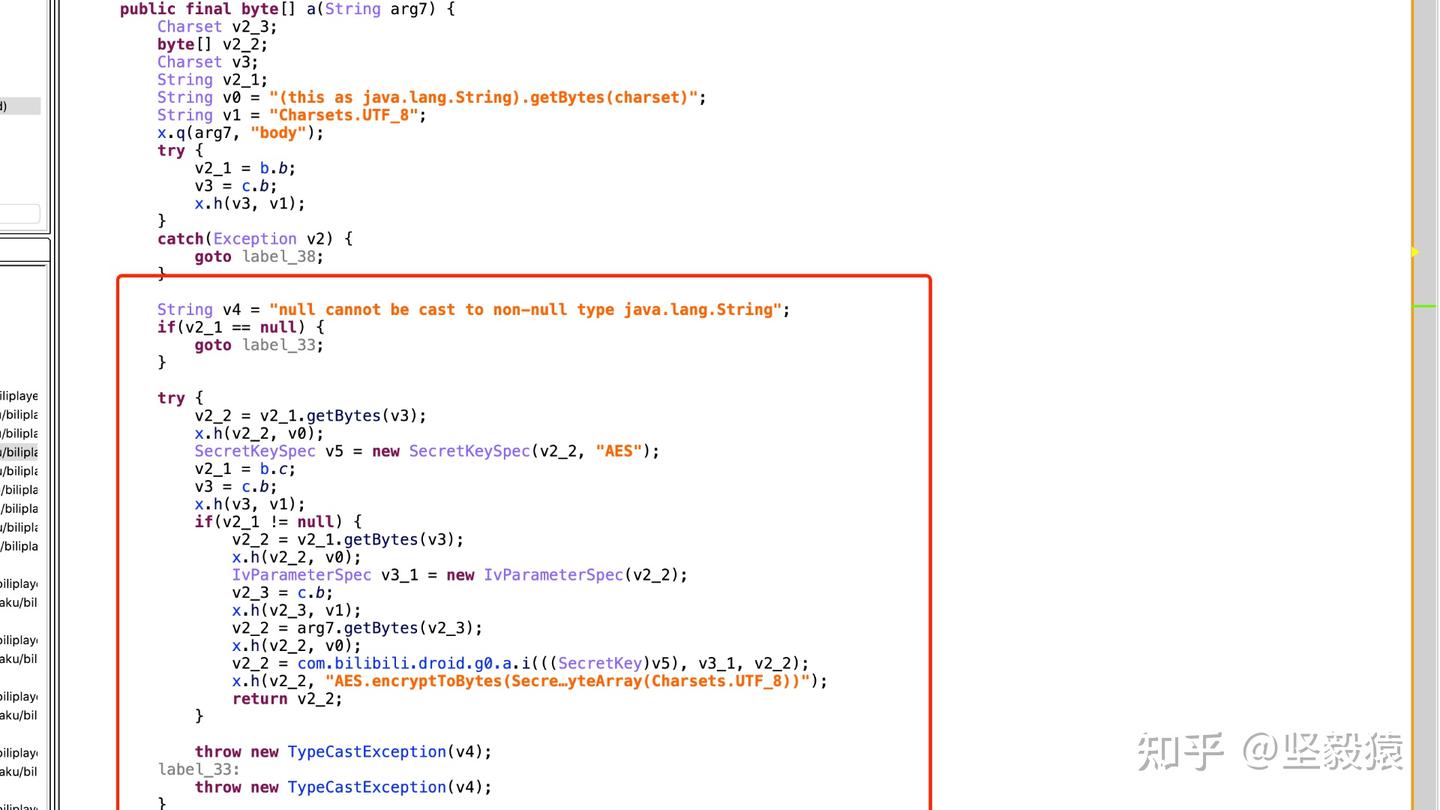
Task: Click the "v2_2 = arg7.getBytes(v2_3);" line
Action: click(x=357, y=628)
